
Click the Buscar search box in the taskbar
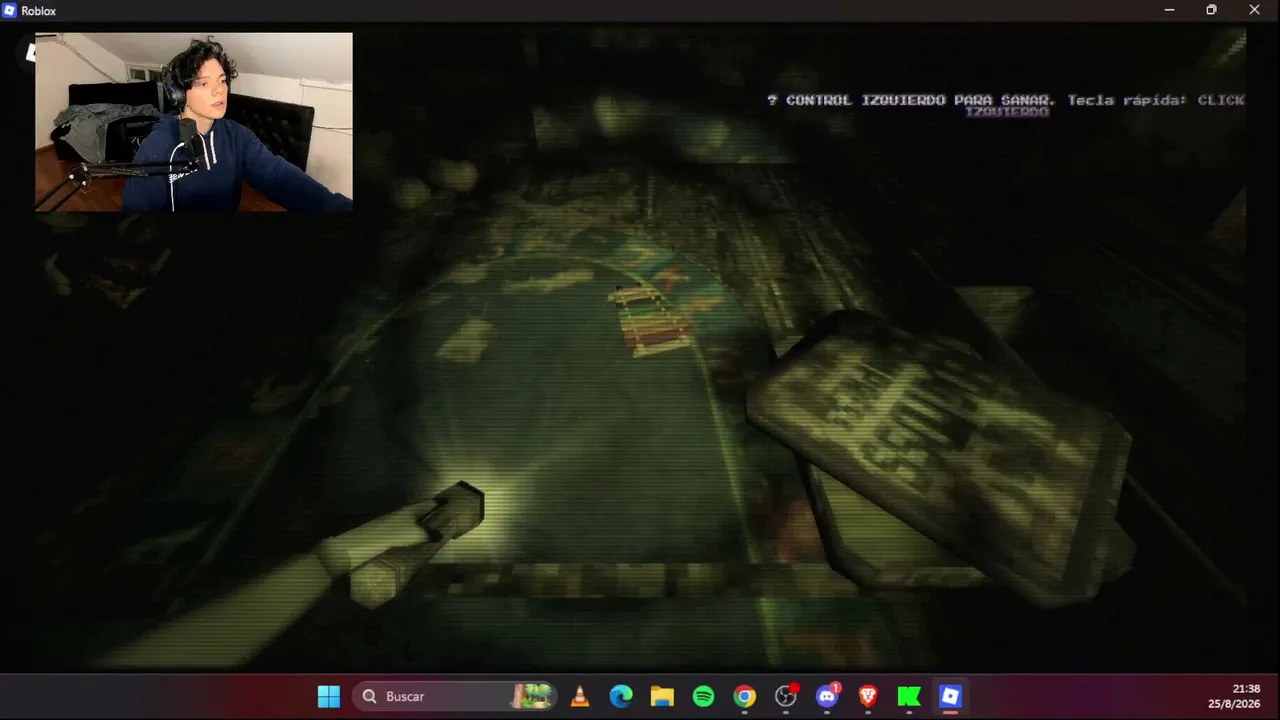pyautogui.click(x=455, y=696)
